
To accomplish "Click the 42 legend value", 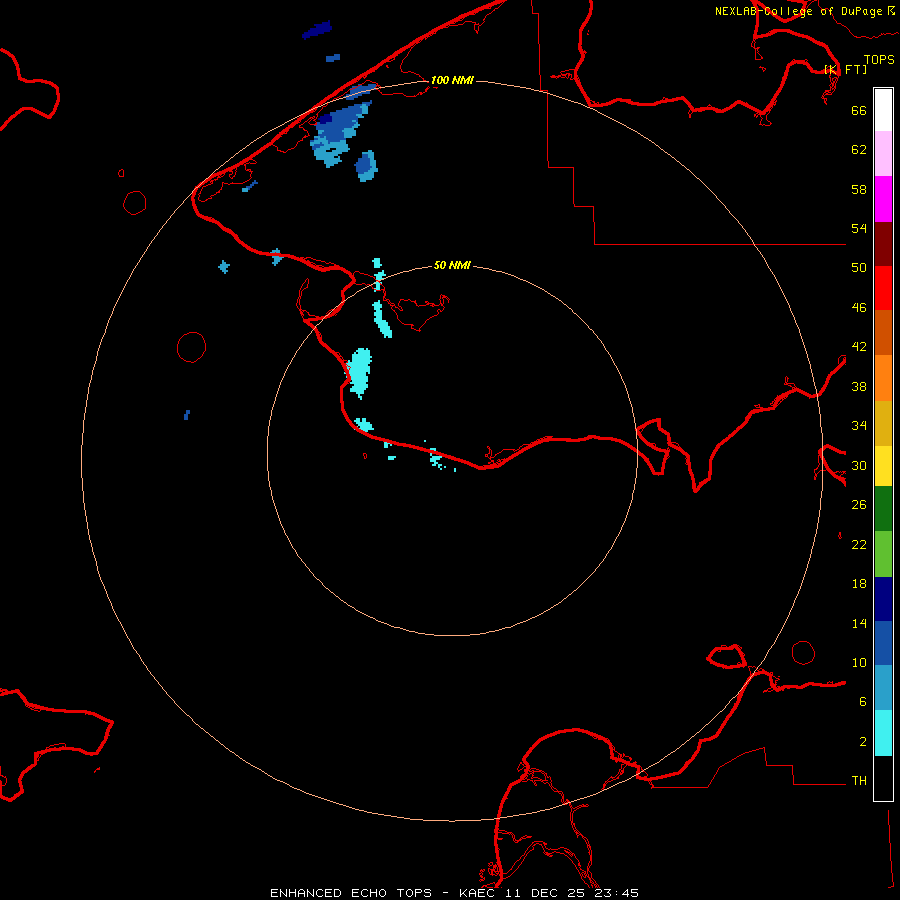I will (859, 347).
